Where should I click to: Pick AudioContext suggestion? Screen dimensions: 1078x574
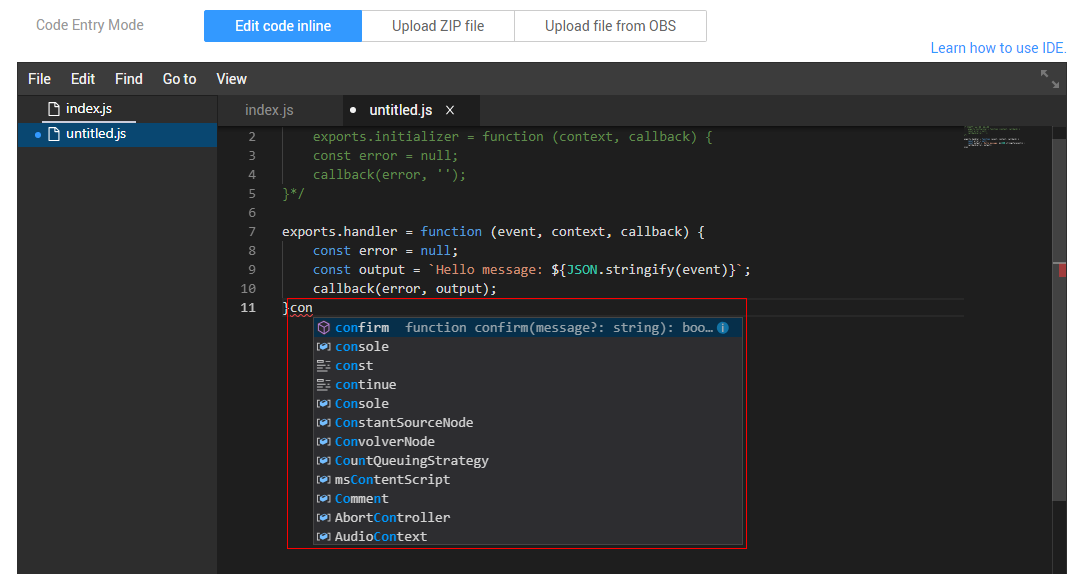point(528,537)
